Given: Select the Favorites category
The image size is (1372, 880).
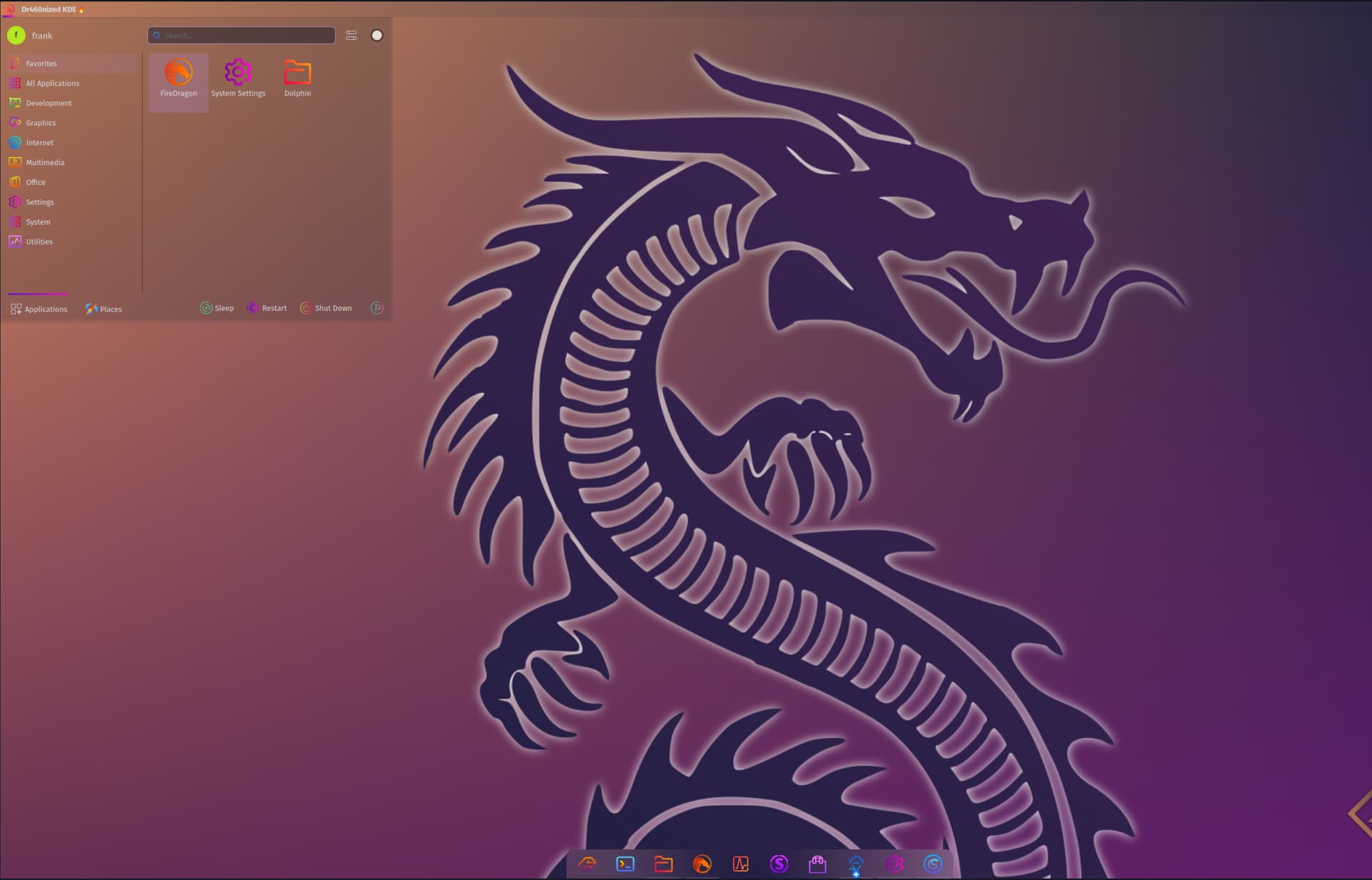Looking at the screenshot, I should coord(71,64).
